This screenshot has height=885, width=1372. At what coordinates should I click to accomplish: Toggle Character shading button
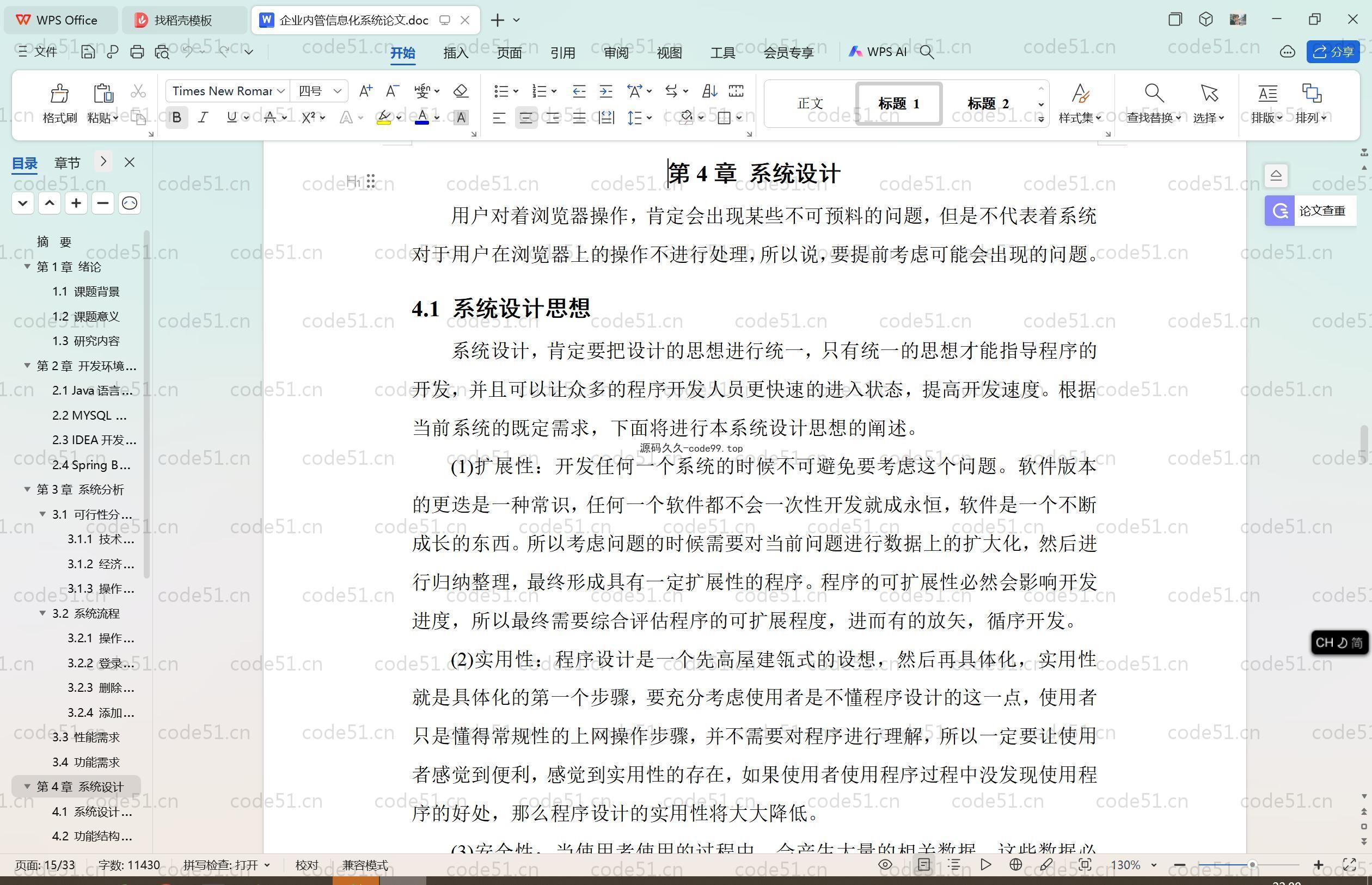pyautogui.click(x=461, y=118)
